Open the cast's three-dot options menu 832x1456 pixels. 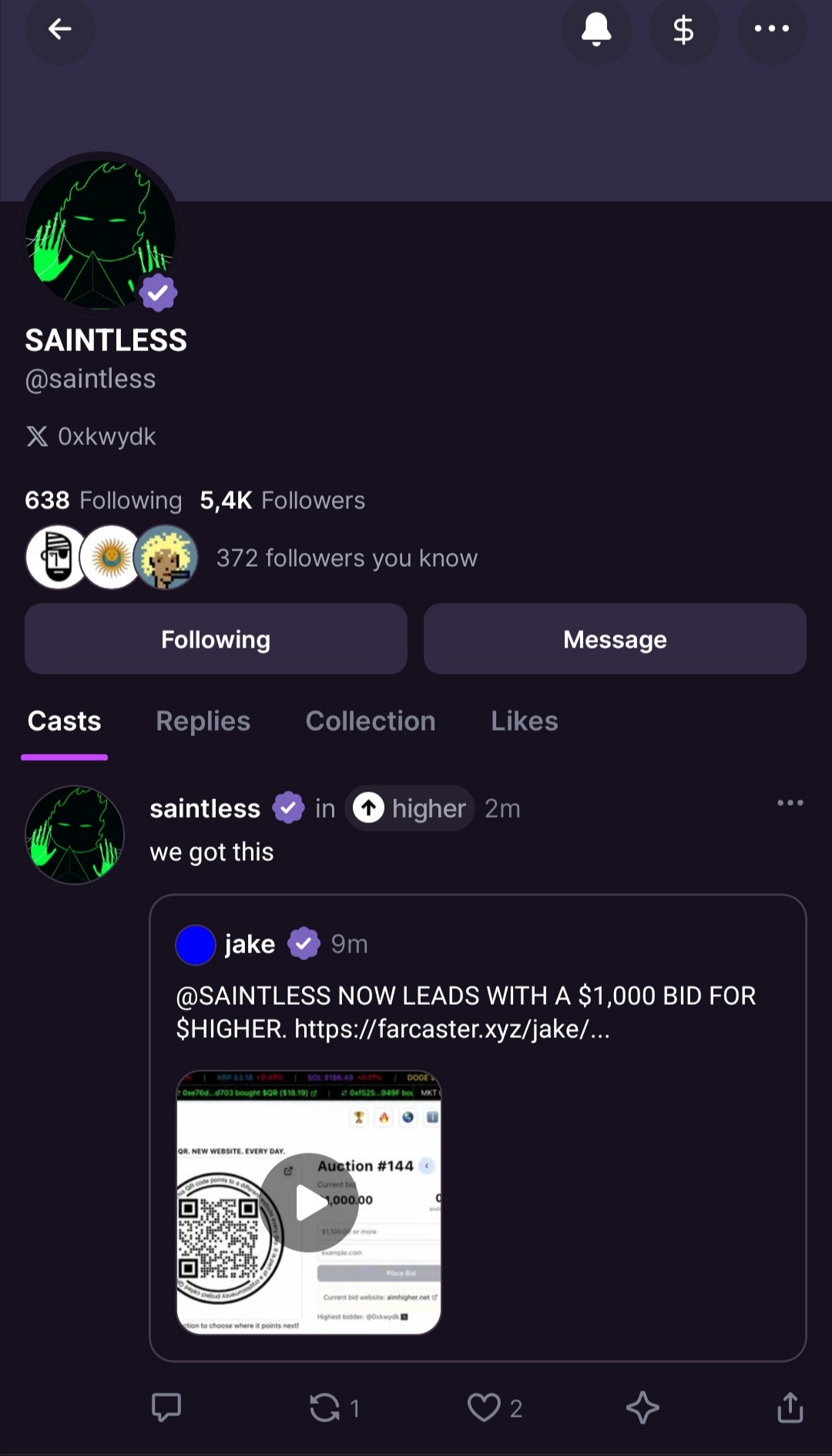[790, 803]
